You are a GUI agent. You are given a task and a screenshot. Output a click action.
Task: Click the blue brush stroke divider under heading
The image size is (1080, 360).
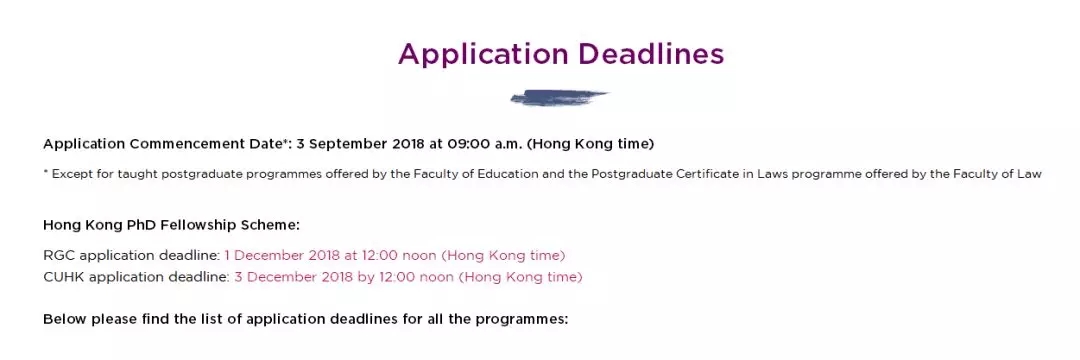pyautogui.click(x=559, y=98)
